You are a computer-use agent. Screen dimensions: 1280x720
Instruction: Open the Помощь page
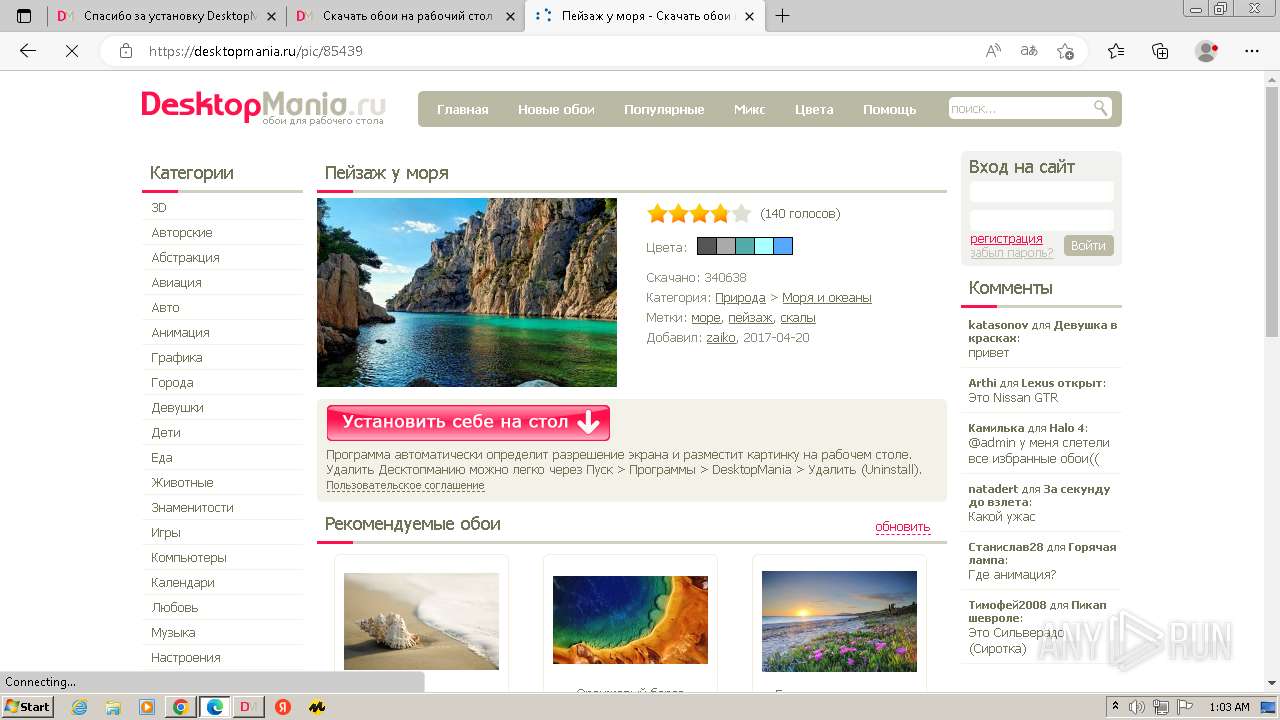(889, 109)
